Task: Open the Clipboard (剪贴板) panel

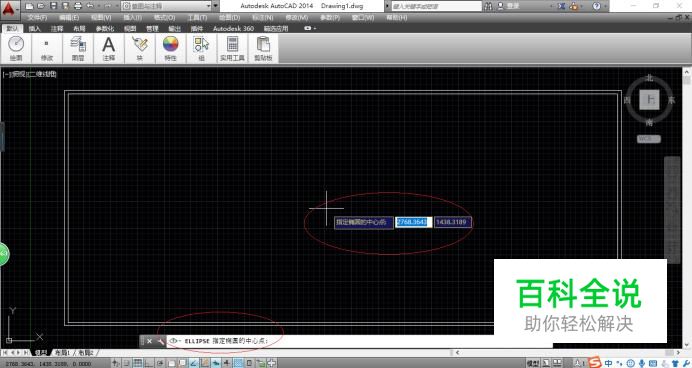Action: 263,49
